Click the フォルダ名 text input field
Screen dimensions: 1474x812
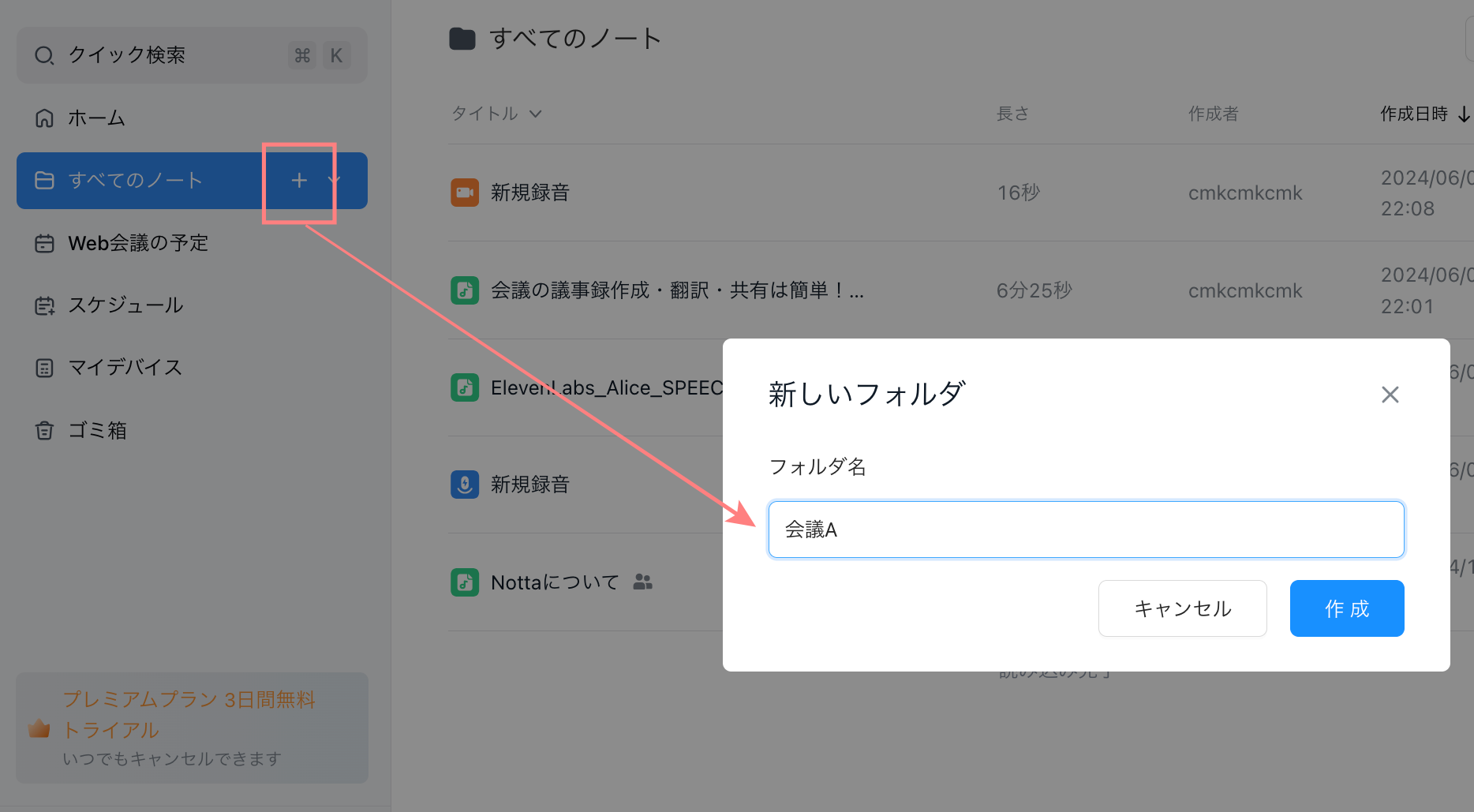click(1086, 529)
